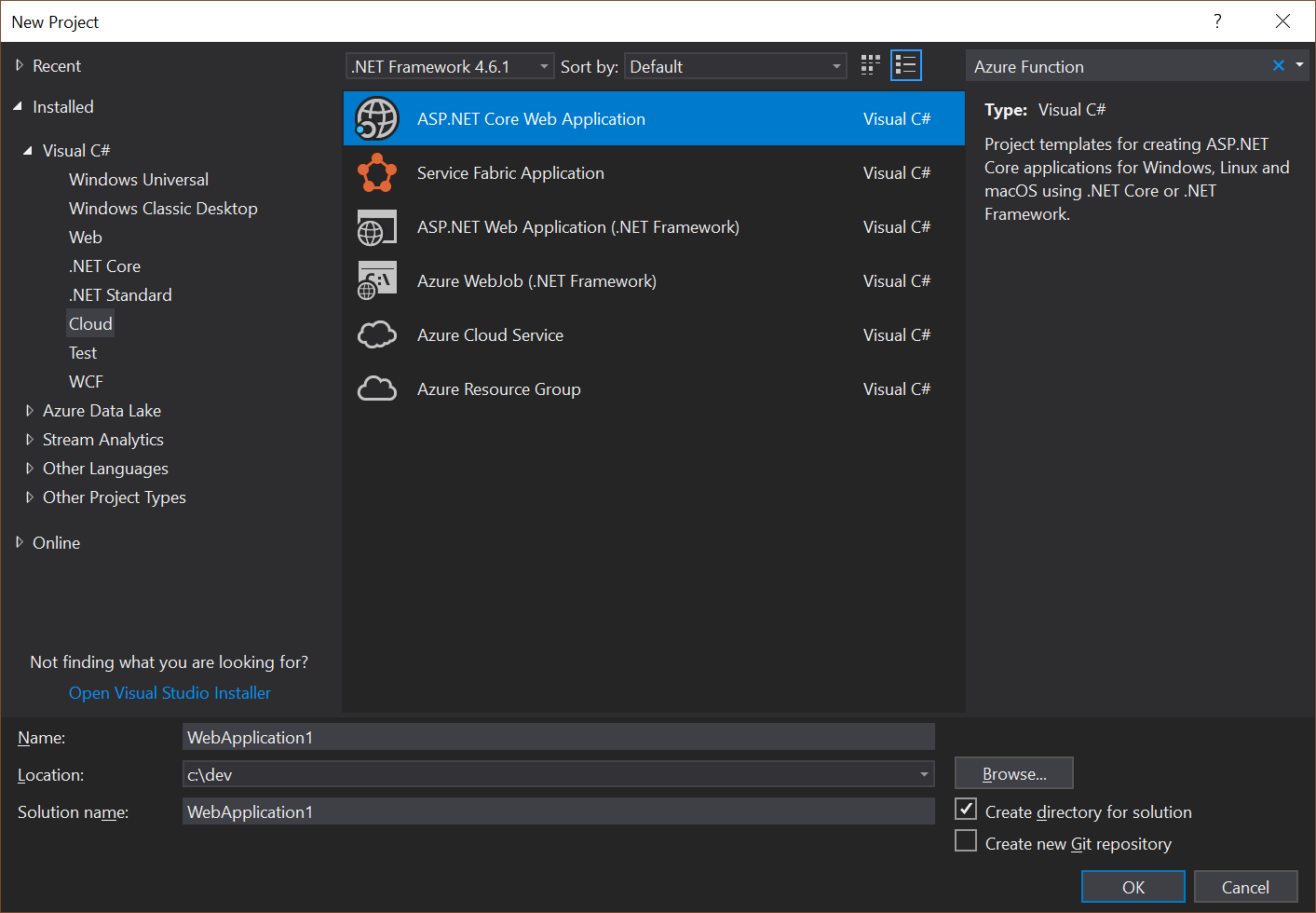This screenshot has height=913, width=1316.
Task: Select the .NET Core category
Action: tap(105, 266)
